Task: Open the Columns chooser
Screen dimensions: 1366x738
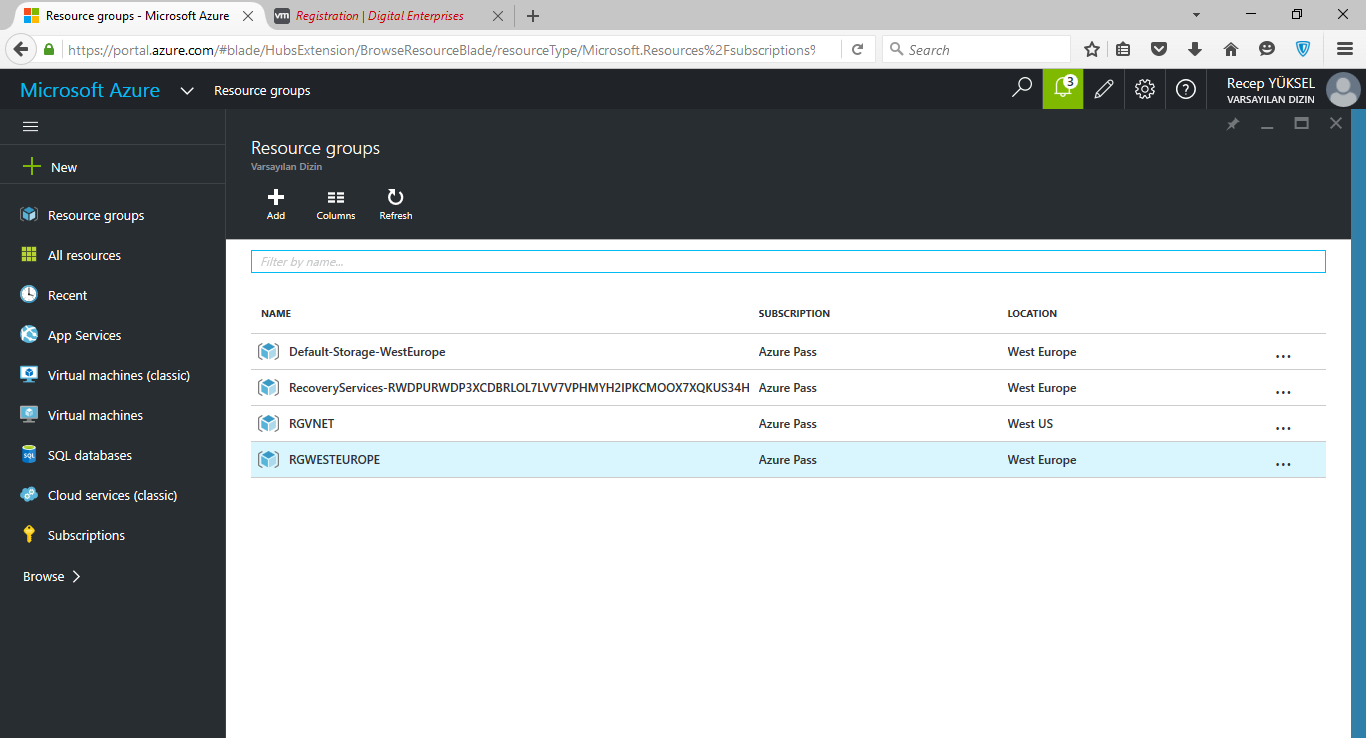Action: [336, 204]
